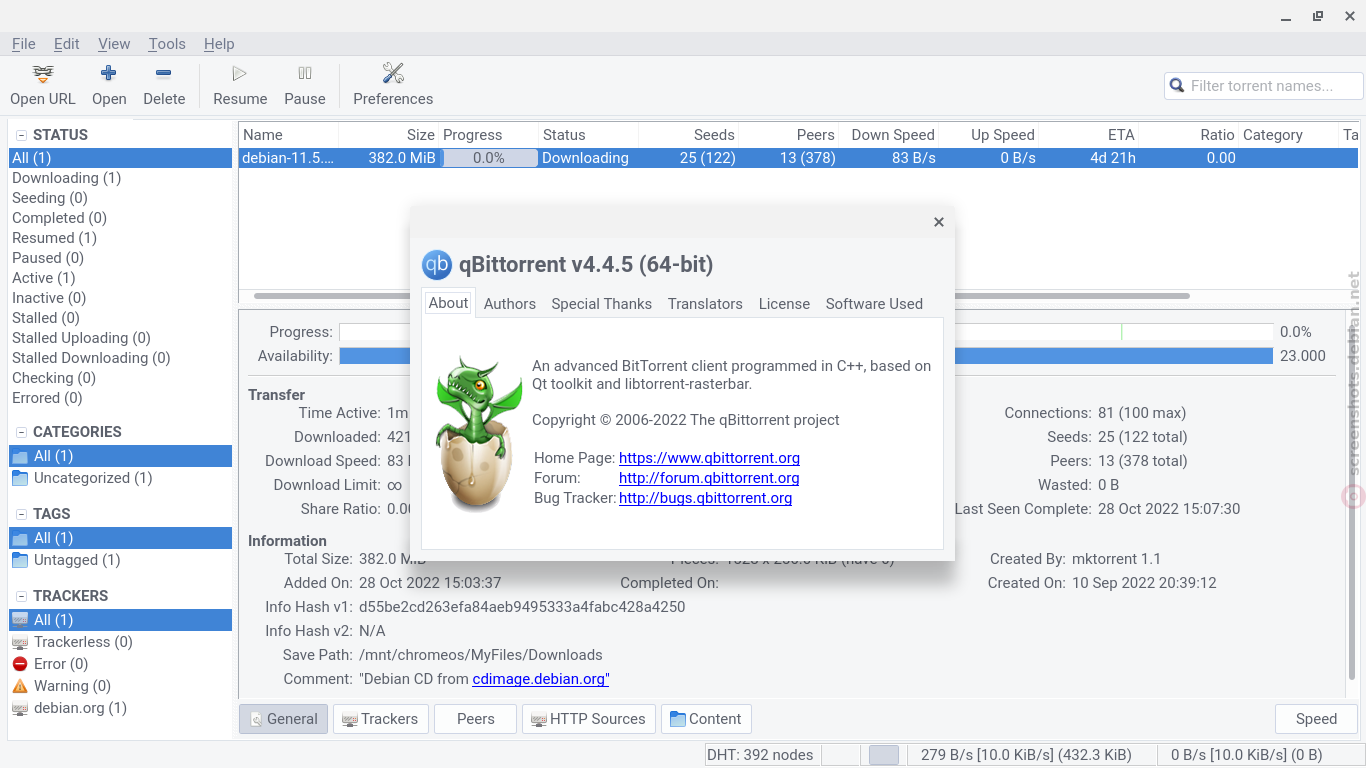Open the Tools menu

(x=167, y=44)
